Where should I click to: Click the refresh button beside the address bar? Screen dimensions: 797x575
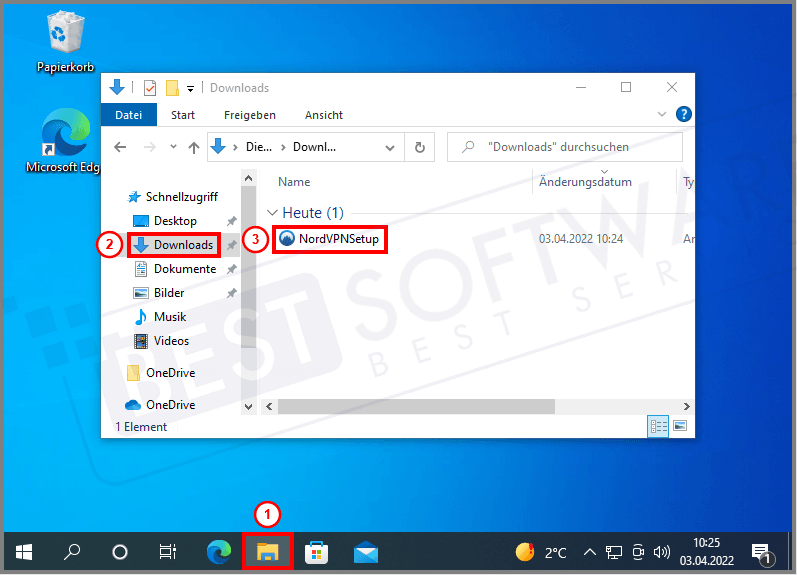[421, 147]
